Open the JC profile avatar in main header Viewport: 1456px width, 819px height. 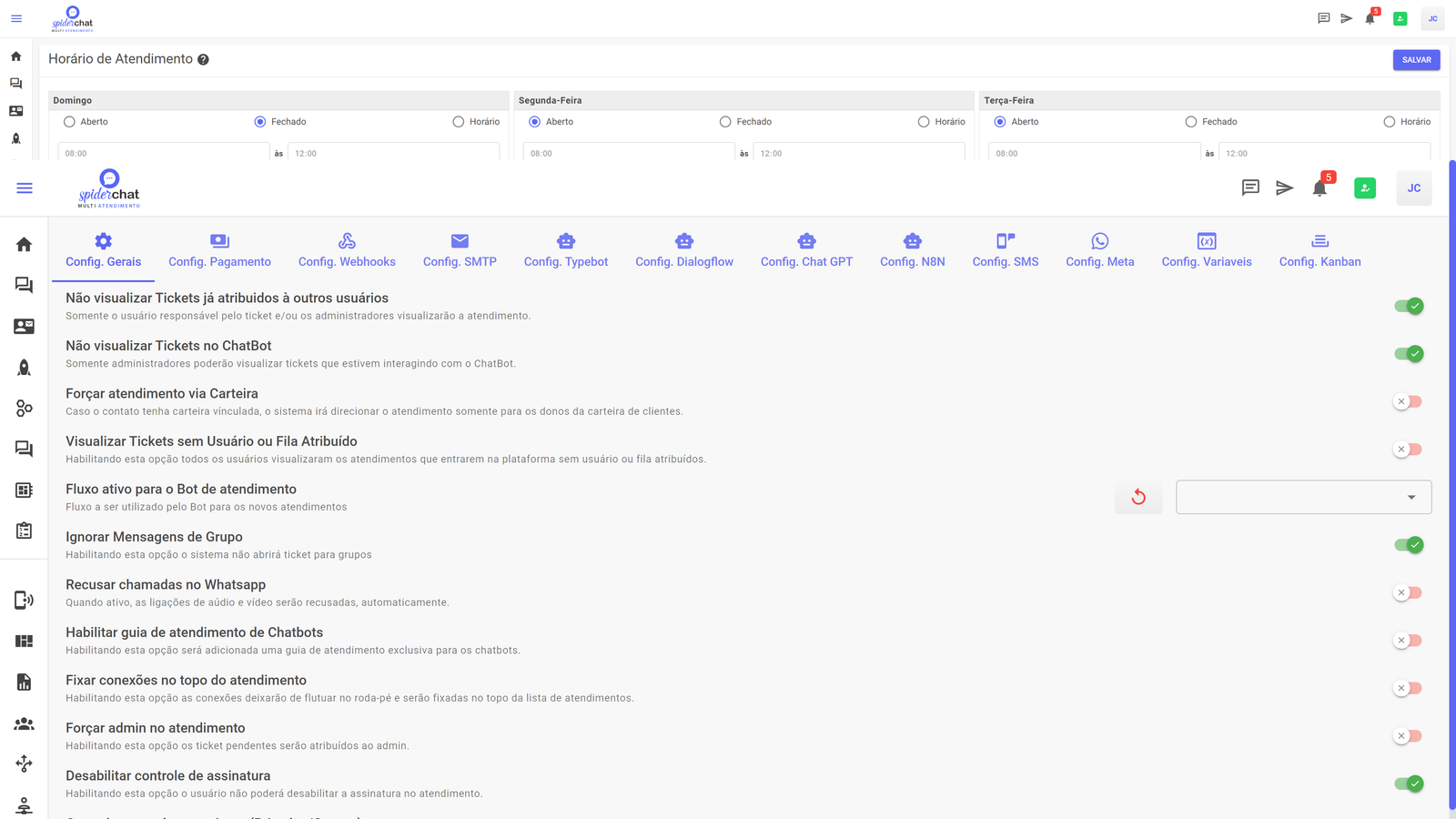point(1414,188)
